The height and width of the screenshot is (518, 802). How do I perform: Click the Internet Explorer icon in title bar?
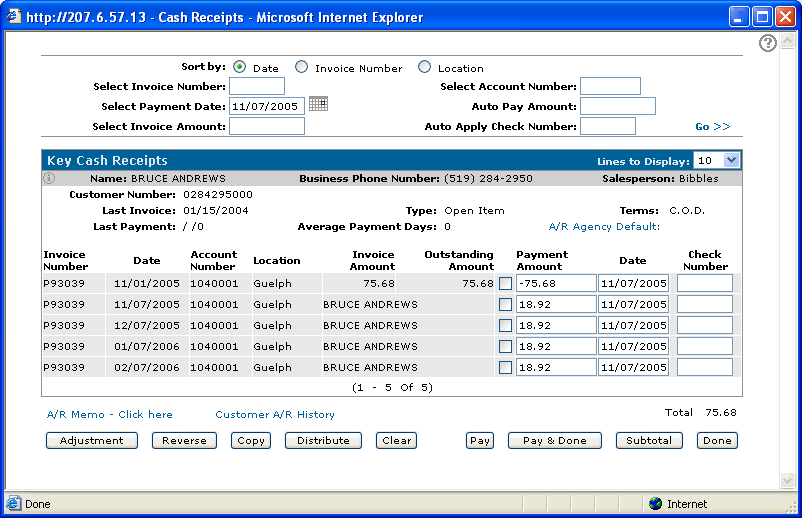(x=13, y=17)
